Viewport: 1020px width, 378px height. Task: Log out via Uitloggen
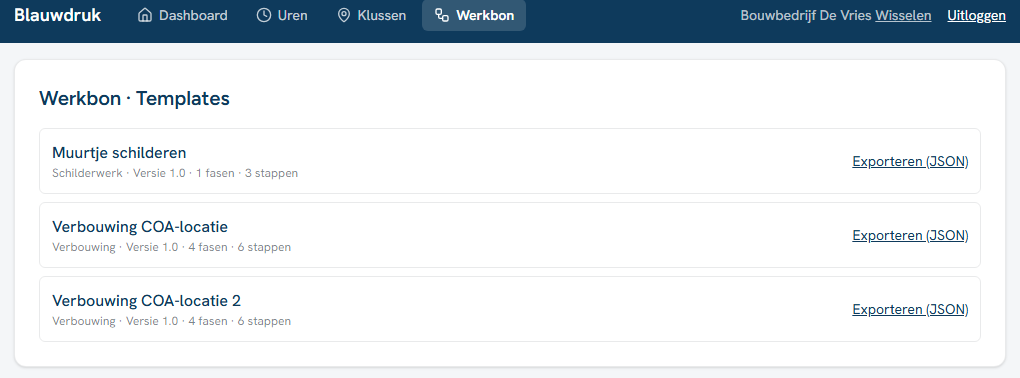[x=976, y=15]
